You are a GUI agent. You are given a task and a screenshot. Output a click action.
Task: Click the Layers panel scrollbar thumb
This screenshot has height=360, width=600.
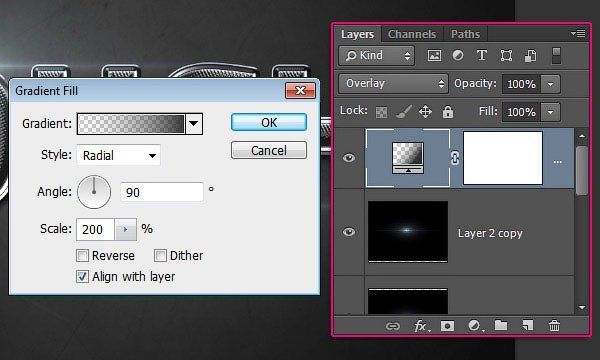tap(582, 171)
